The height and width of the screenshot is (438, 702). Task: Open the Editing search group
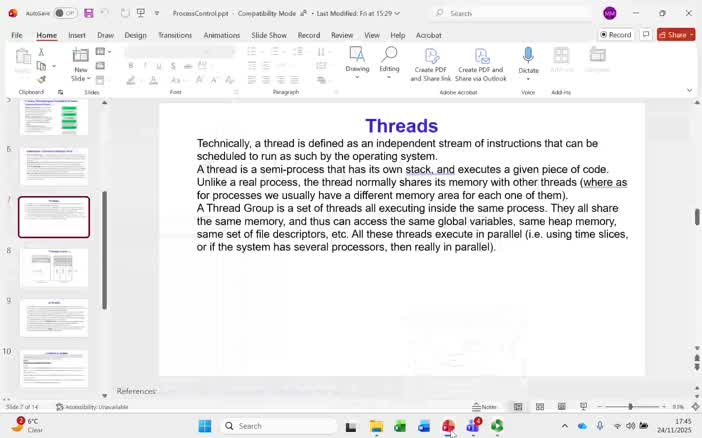click(389, 63)
